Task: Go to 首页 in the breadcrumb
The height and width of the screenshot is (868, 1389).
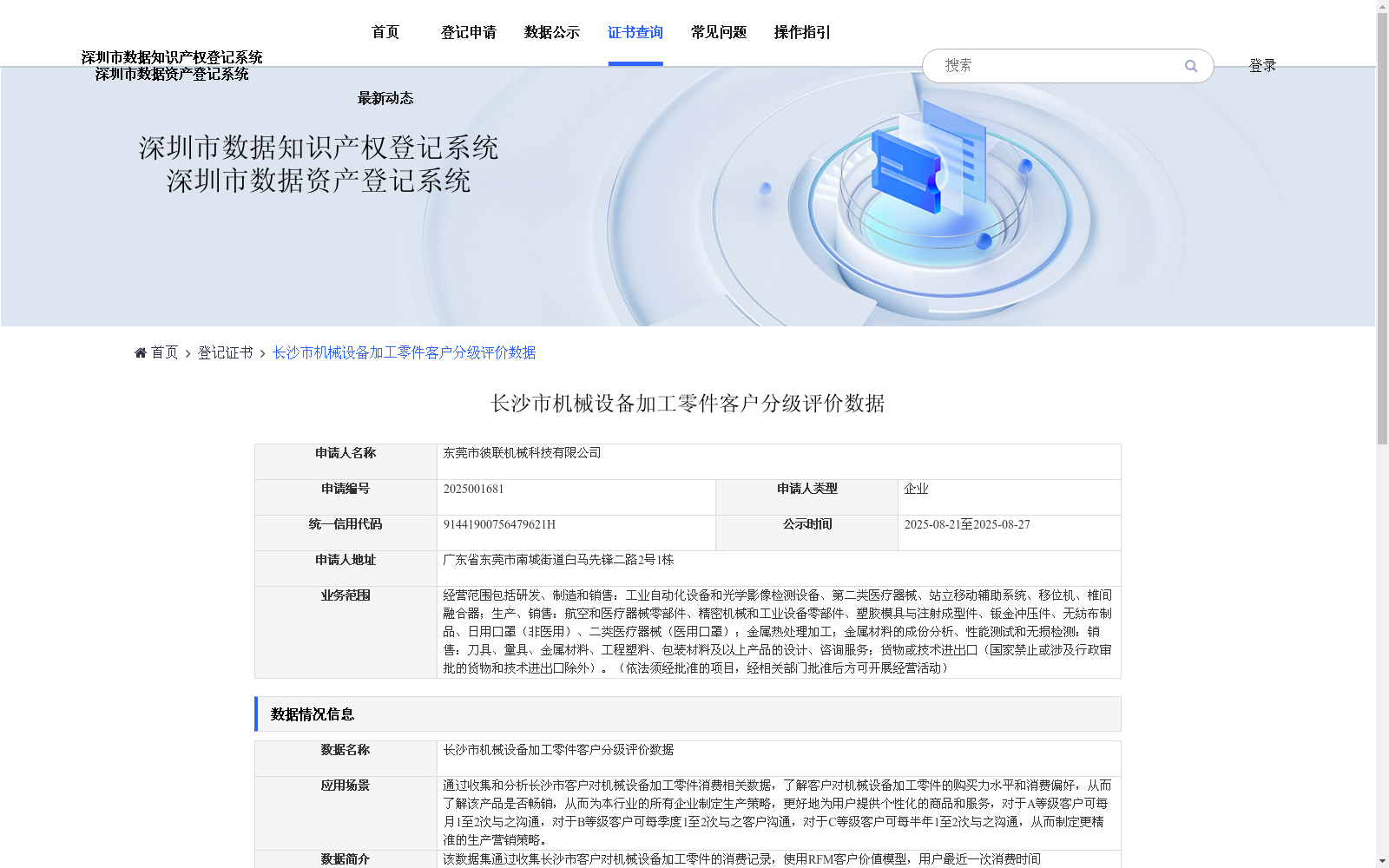Action: (164, 352)
